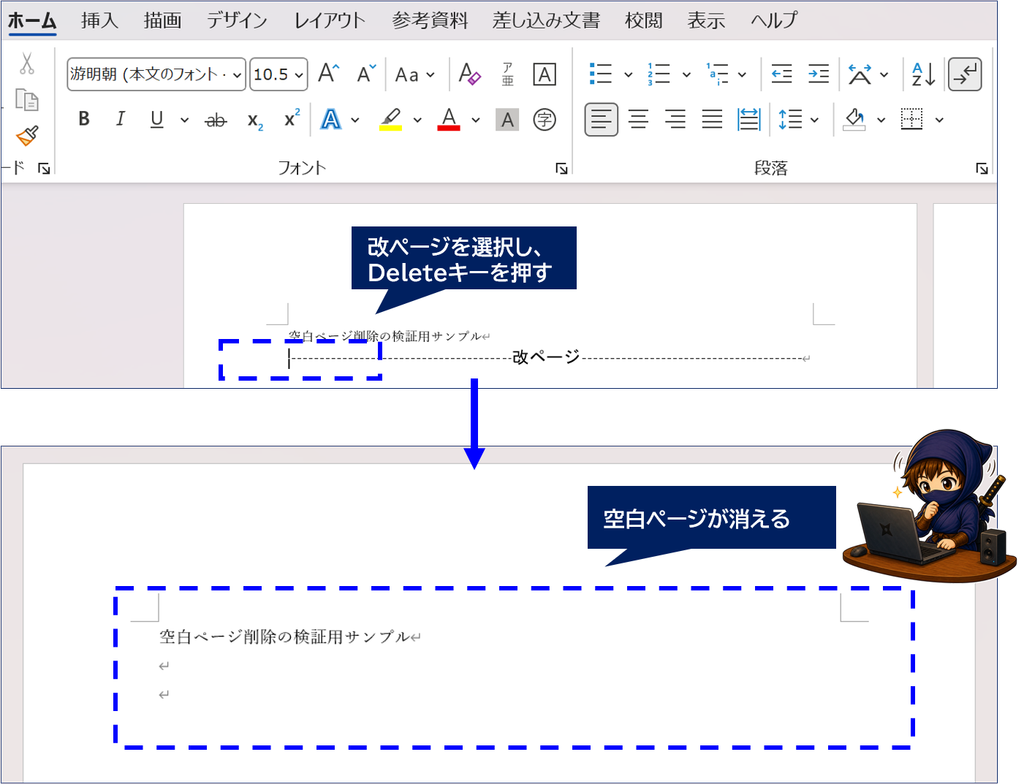
Task: Clear all formatting eraser icon
Action: pos(470,74)
